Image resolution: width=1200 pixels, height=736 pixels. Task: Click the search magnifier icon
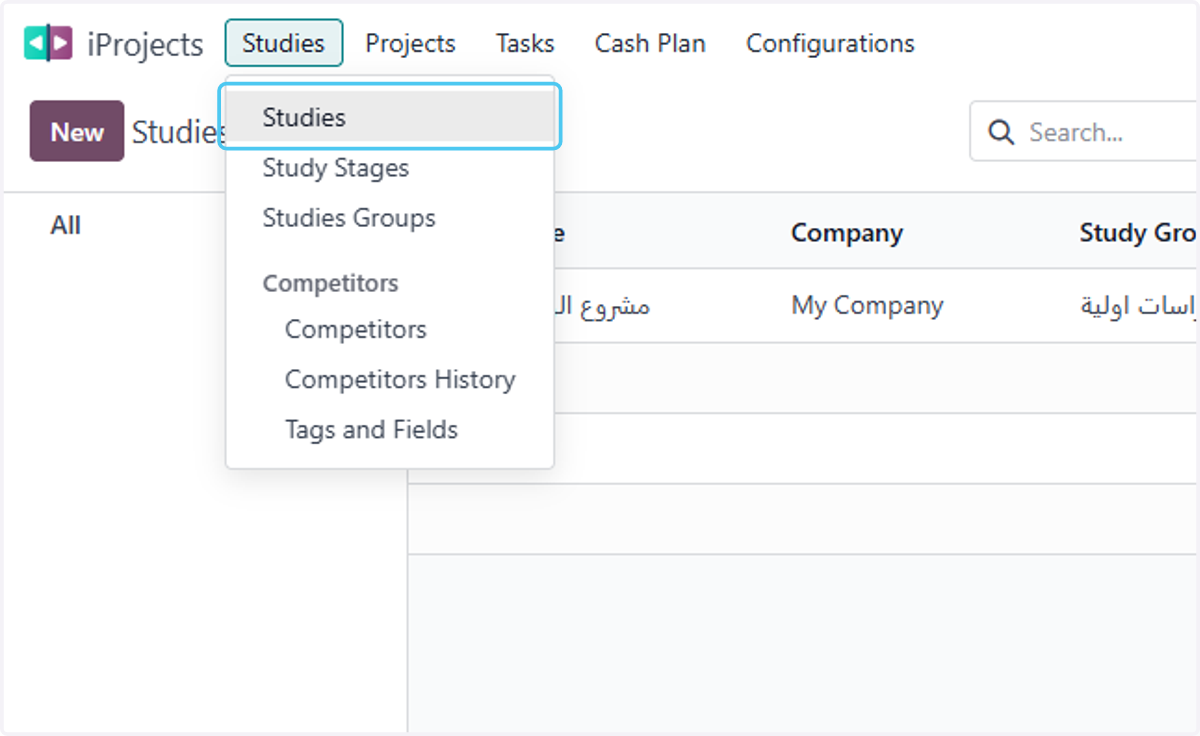pyautogui.click(x=1000, y=132)
